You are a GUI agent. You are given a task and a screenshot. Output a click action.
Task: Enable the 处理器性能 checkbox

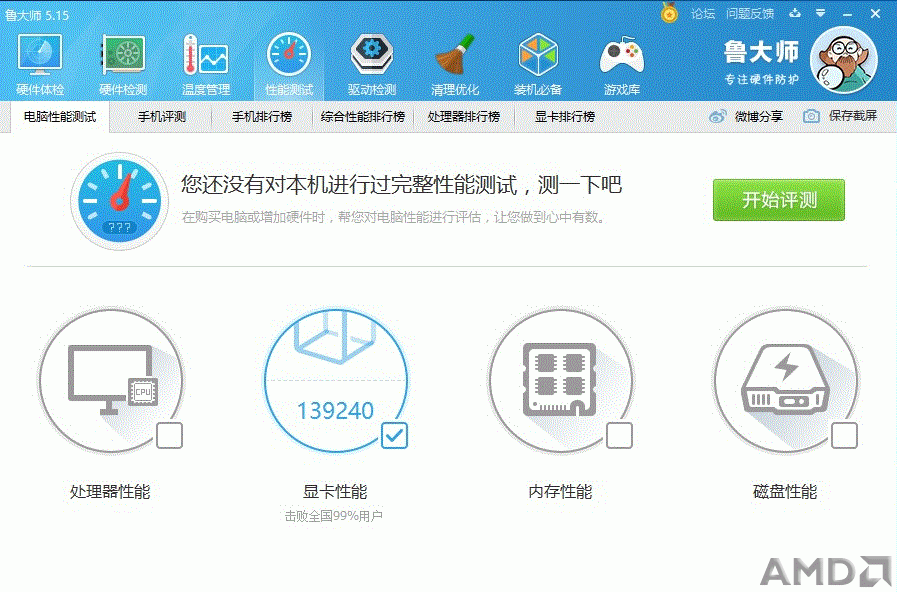click(x=169, y=435)
